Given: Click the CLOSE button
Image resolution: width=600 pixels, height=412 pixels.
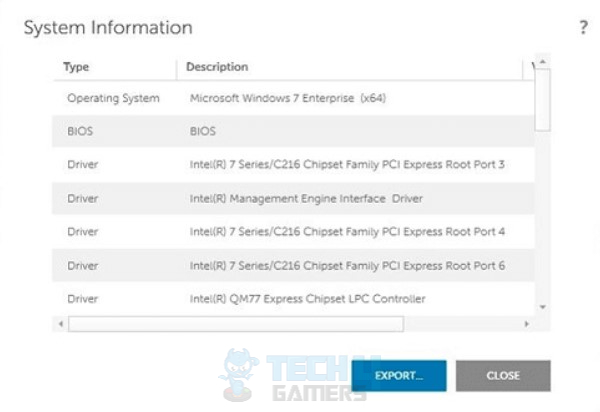Looking at the screenshot, I should pyautogui.click(x=503, y=376).
